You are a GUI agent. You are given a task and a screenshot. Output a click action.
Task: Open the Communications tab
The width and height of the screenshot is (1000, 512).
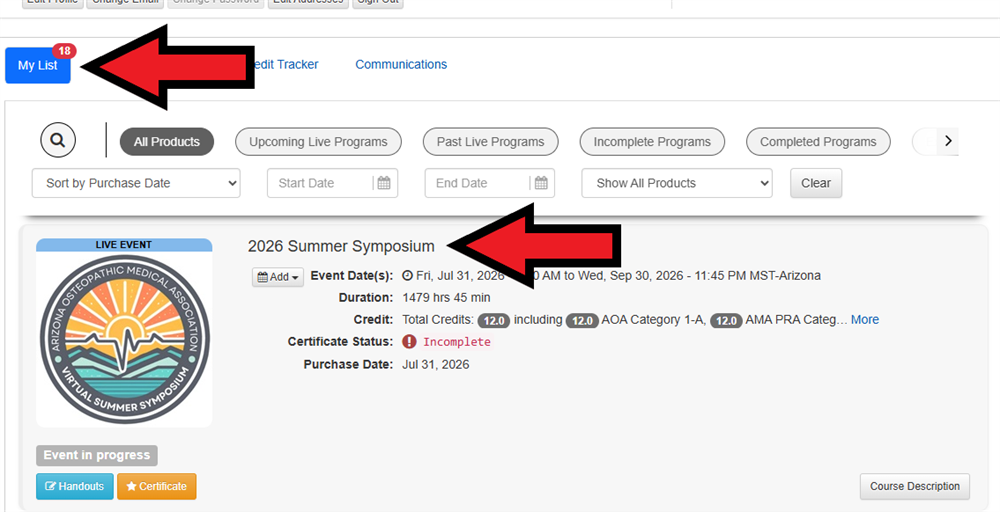(401, 64)
